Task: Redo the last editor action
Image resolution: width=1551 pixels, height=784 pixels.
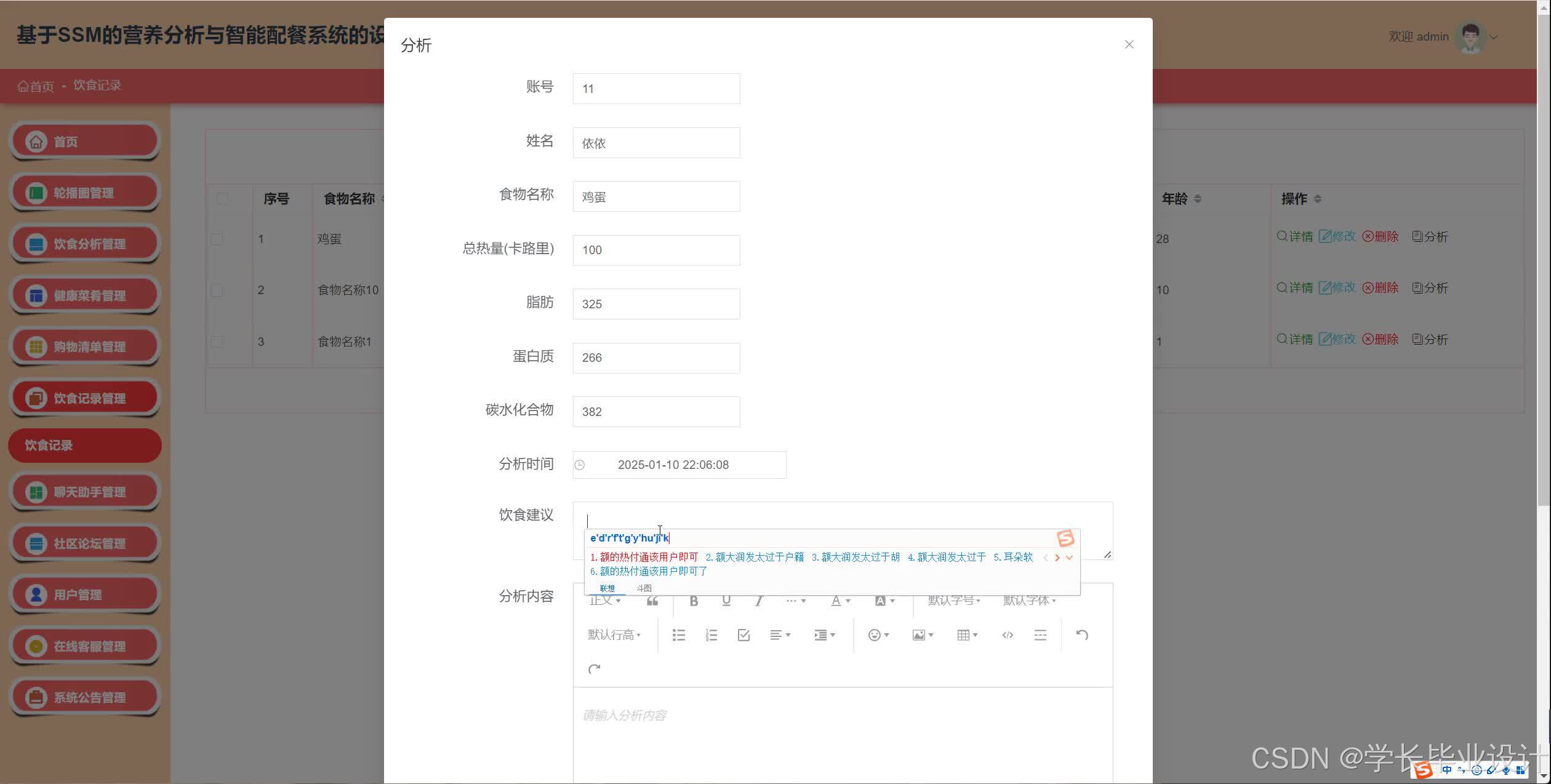Action: coord(594,669)
